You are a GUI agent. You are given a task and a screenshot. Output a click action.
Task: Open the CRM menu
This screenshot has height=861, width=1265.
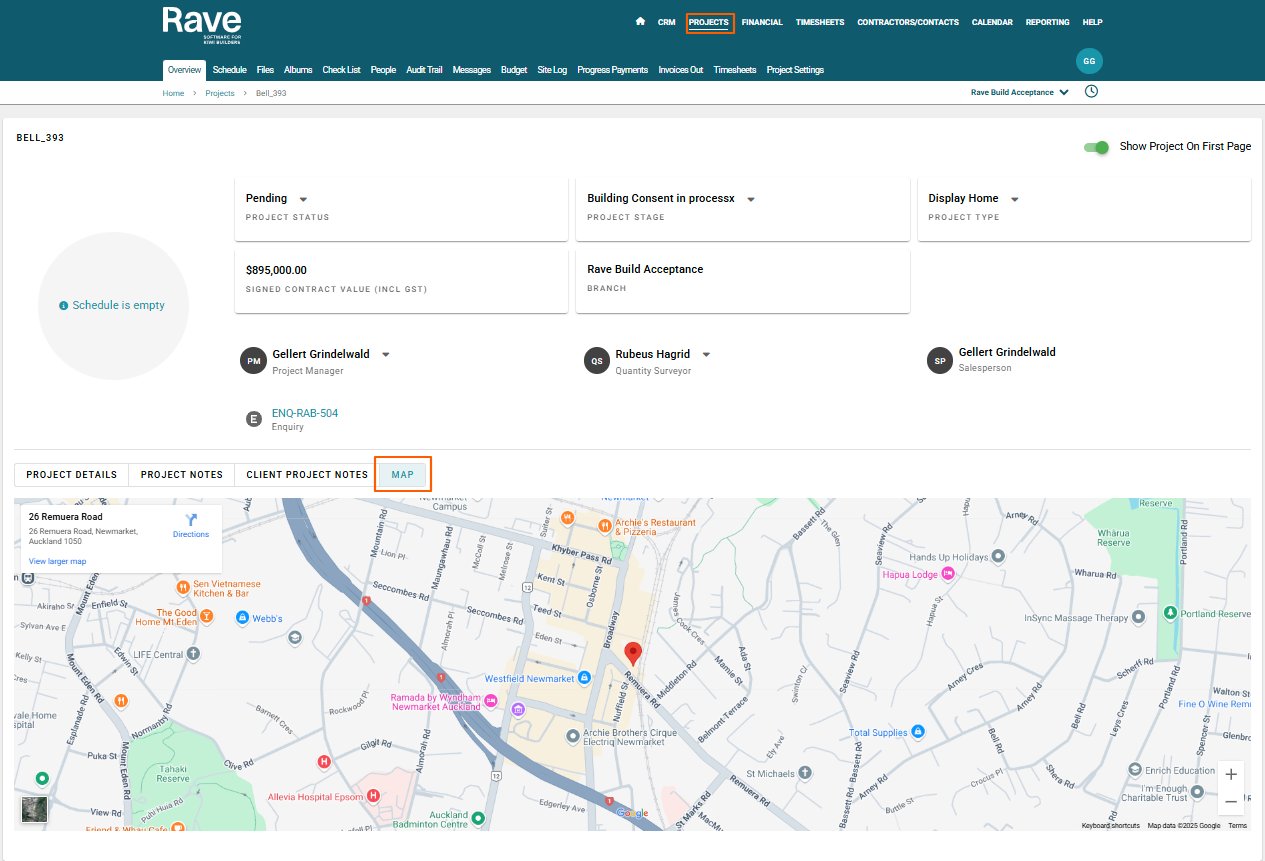point(667,22)
